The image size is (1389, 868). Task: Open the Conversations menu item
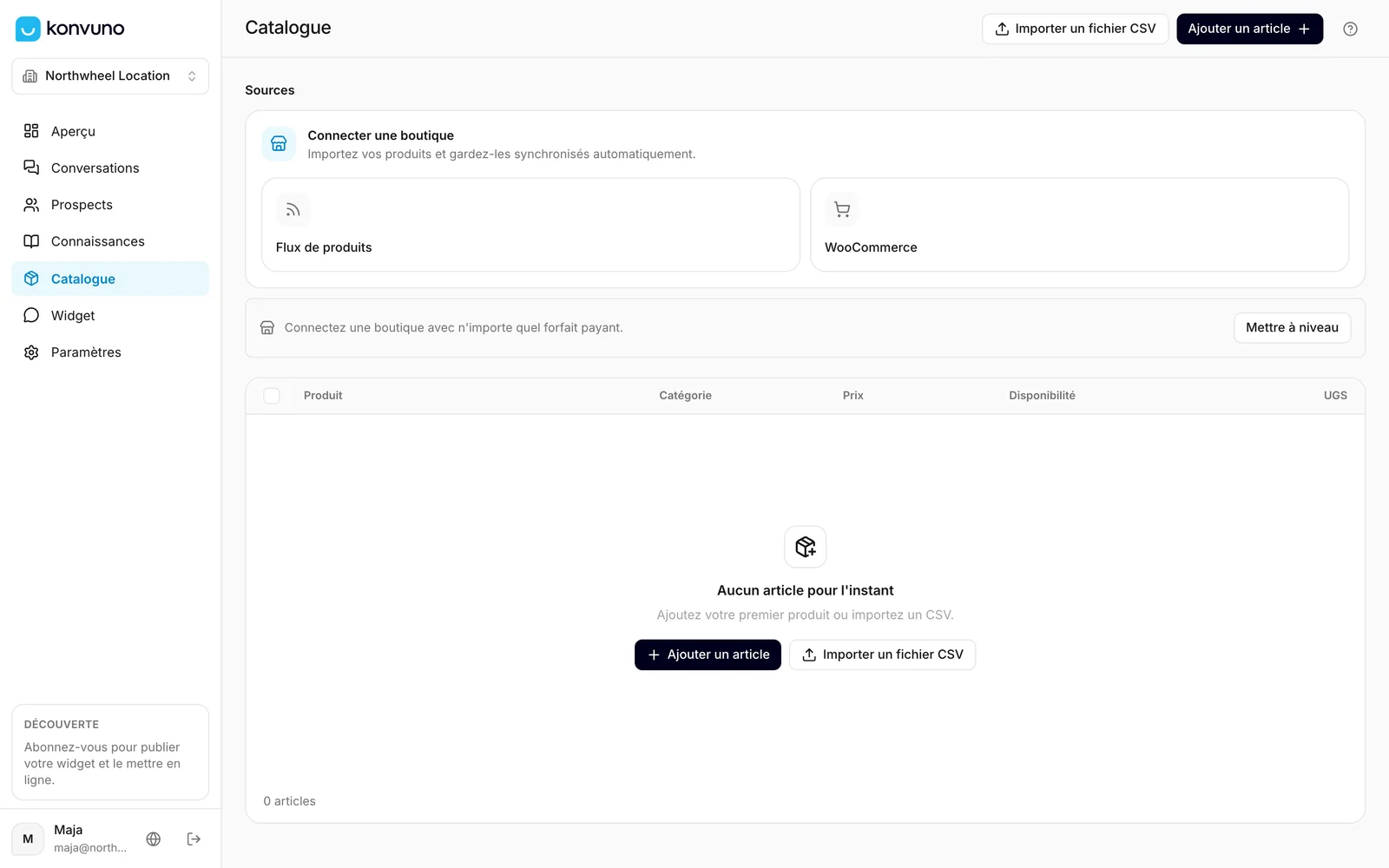pyautogui.click(x=110, y=168)
